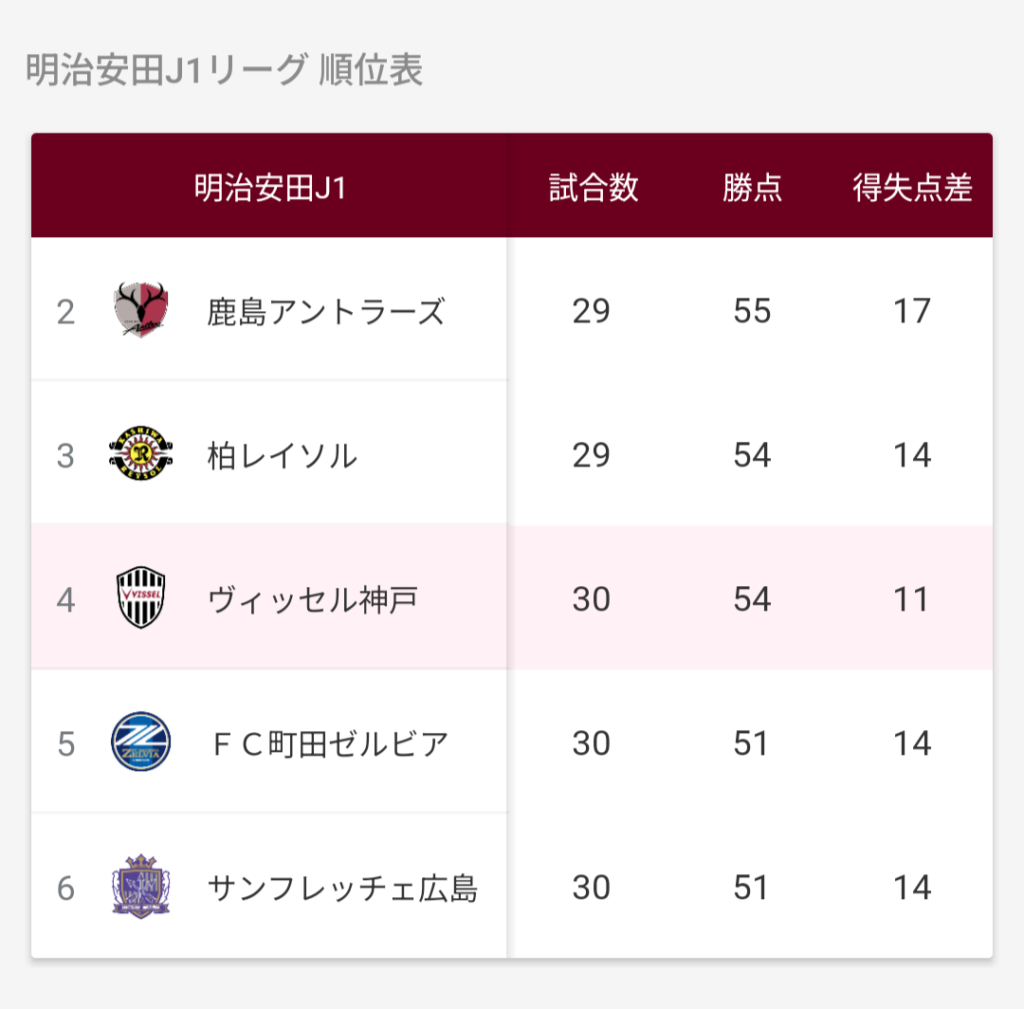Click rank number 2 beside Kashima

click(66, 312)
